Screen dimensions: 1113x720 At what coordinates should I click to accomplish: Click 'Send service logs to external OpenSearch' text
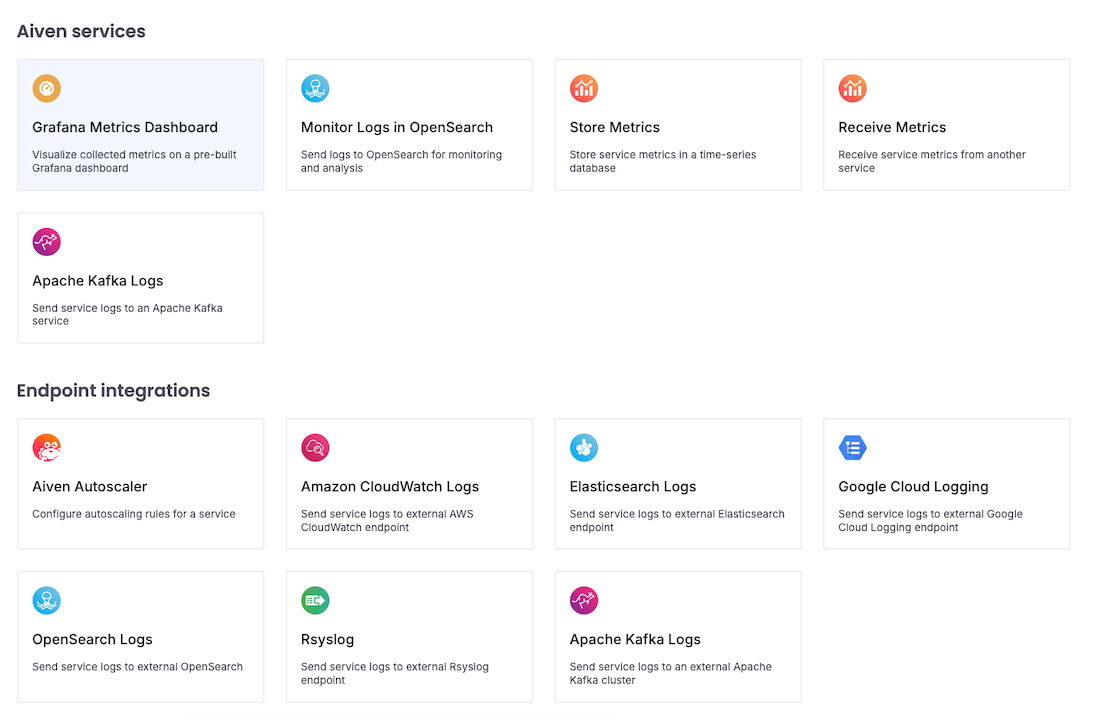tap(137, 666)
